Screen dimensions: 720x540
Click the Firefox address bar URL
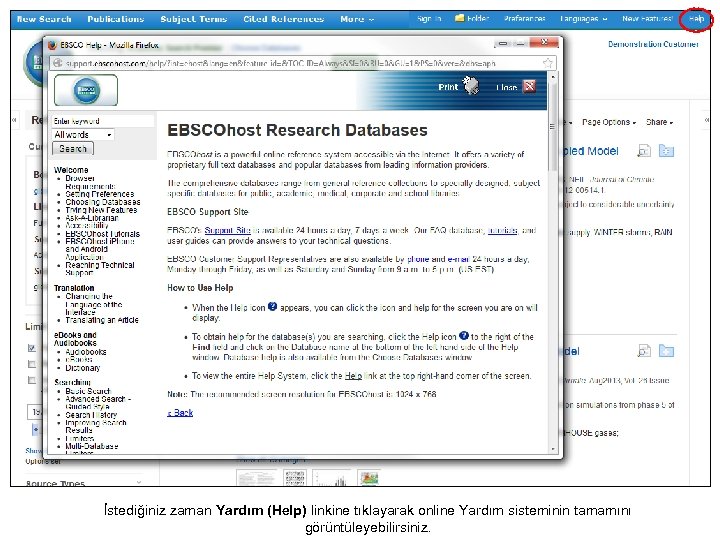[280, 63]
